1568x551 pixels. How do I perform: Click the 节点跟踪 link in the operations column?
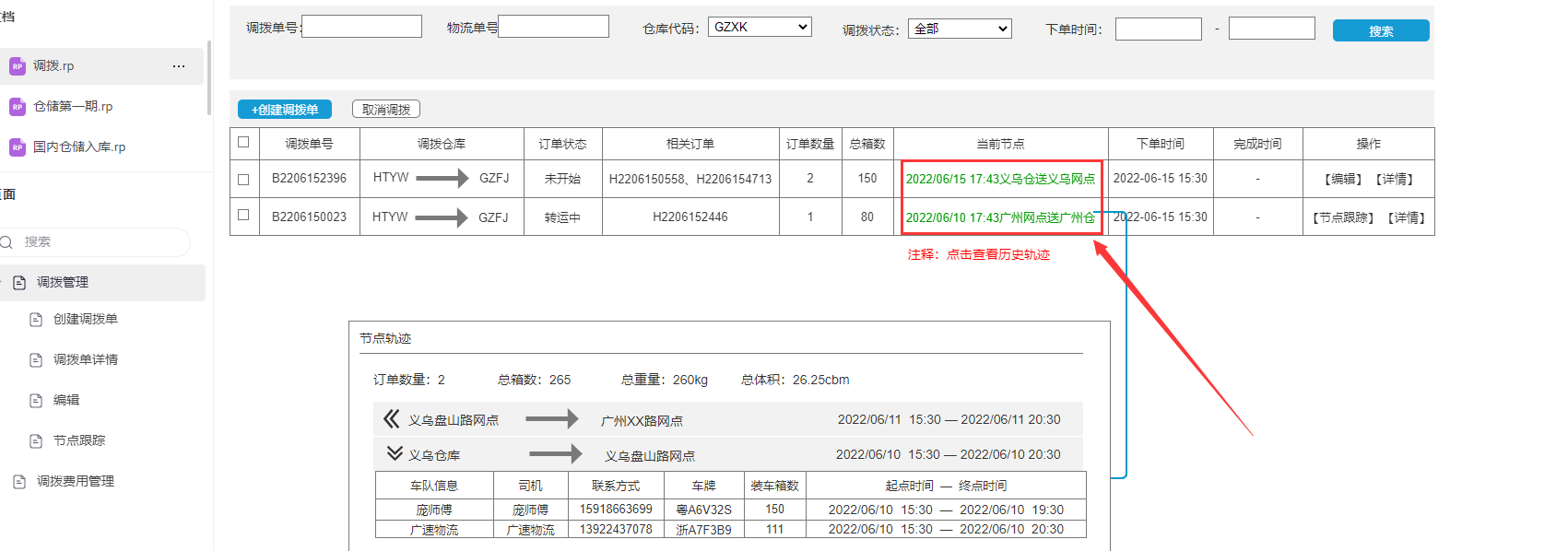(x=1343, y=217)
